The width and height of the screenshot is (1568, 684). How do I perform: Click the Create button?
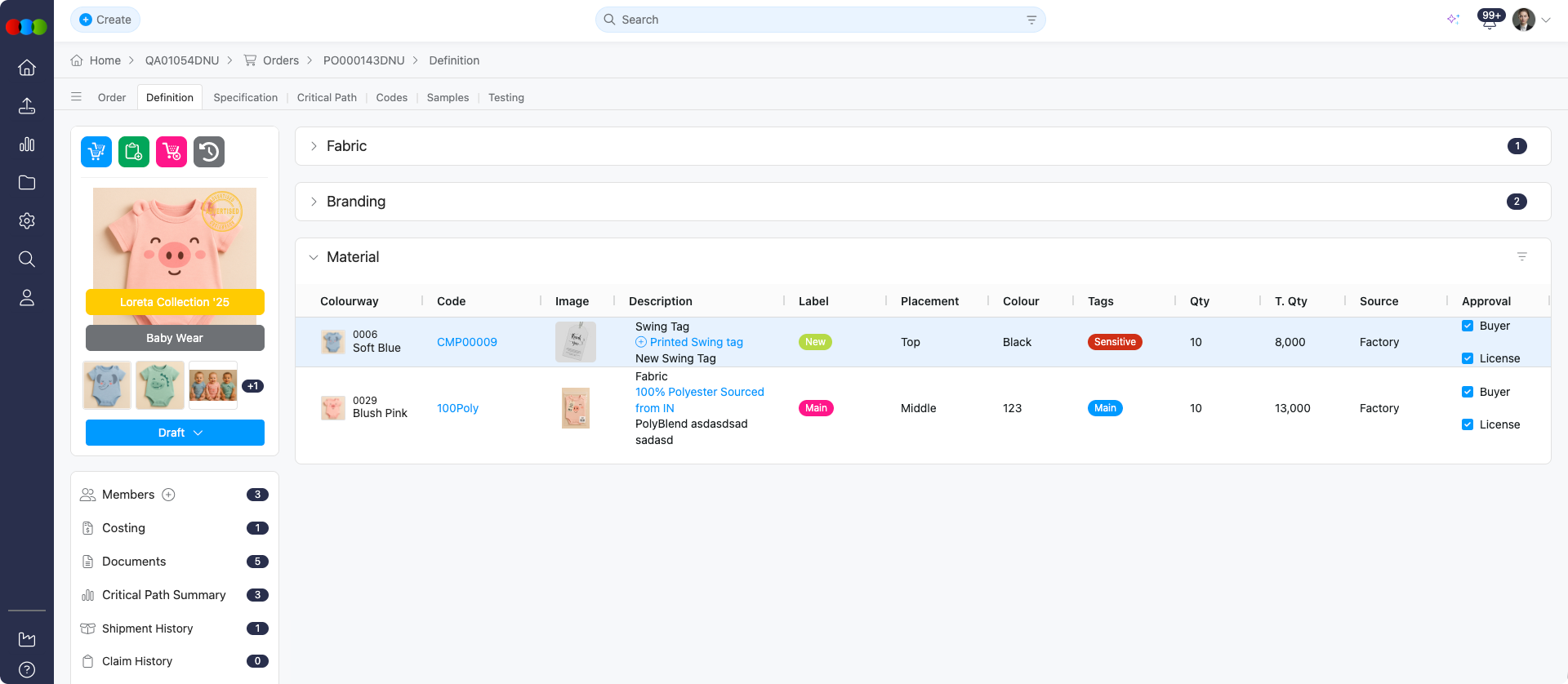105,20
